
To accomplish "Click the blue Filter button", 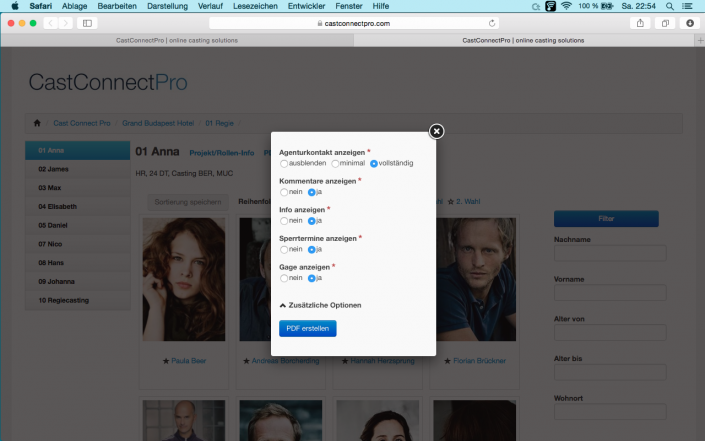I will point(606,219).
